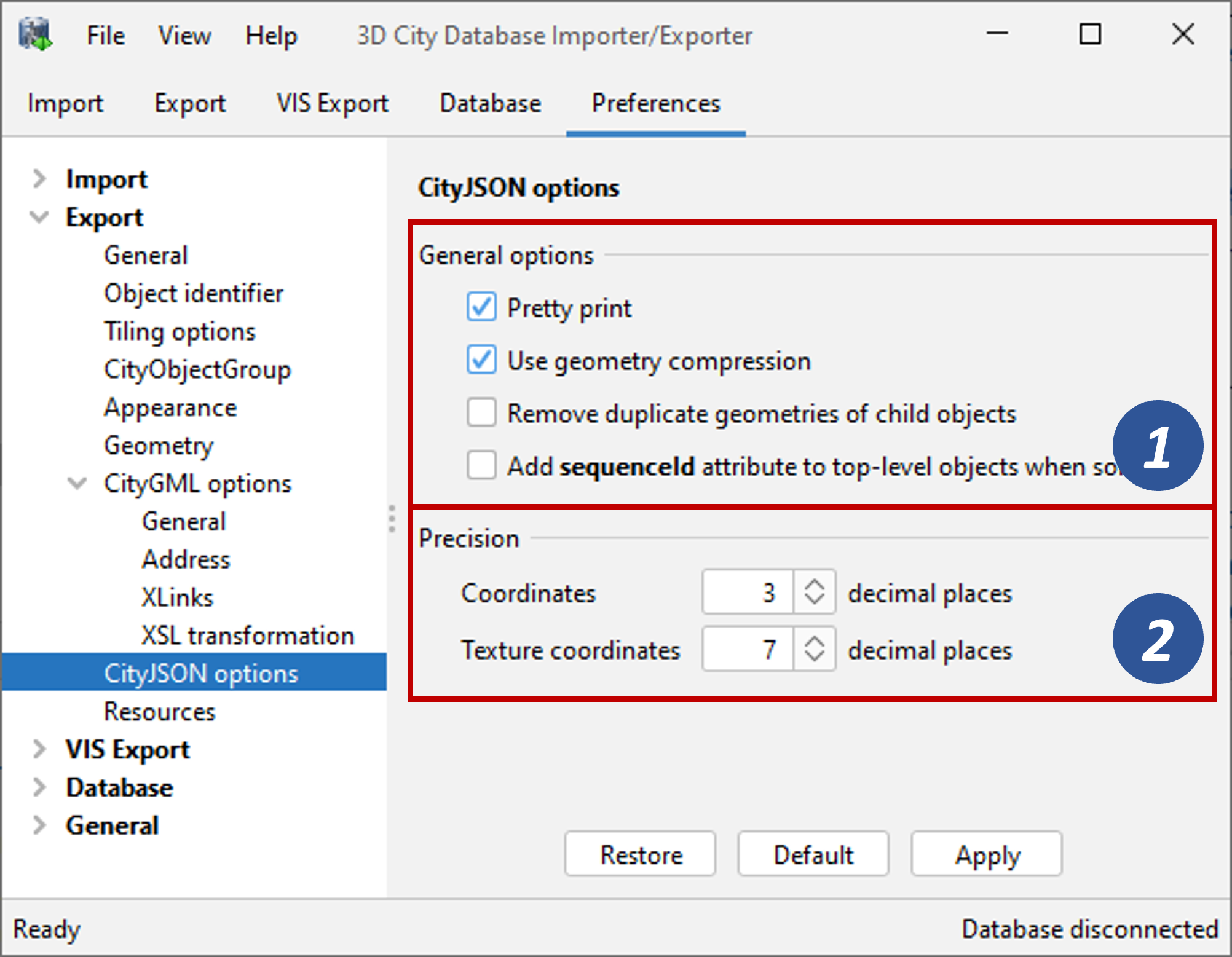
Task: Minimize the application window
Action: point(997,34)
